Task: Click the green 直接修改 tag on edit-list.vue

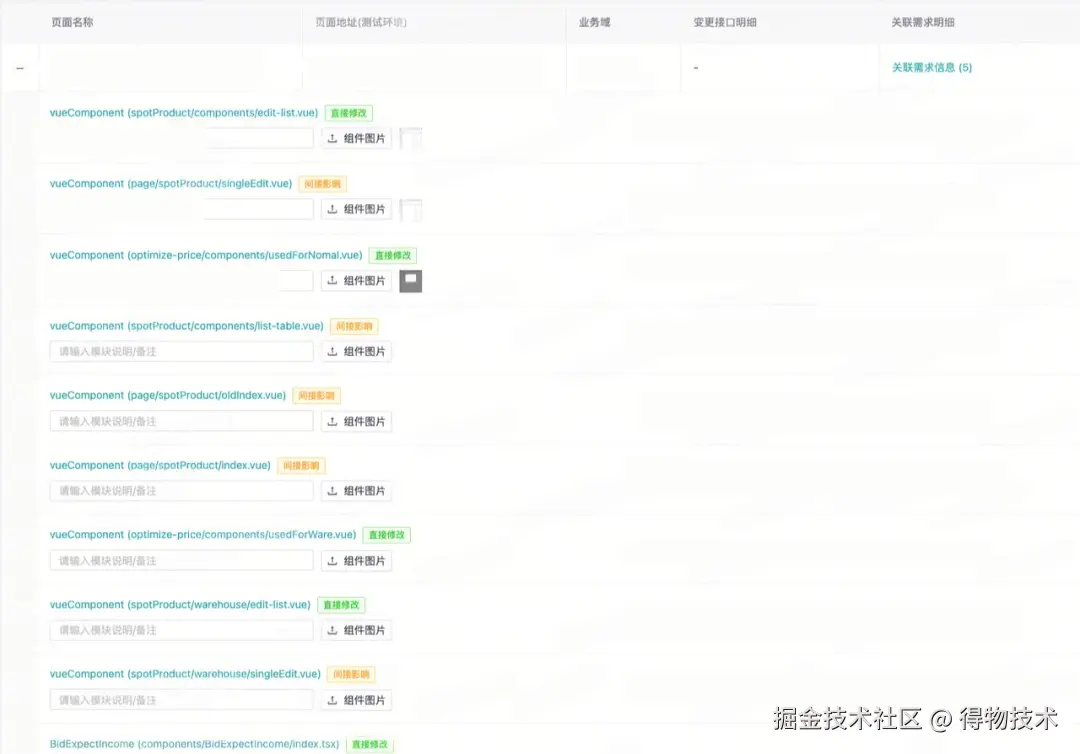Action: (347, 112)
